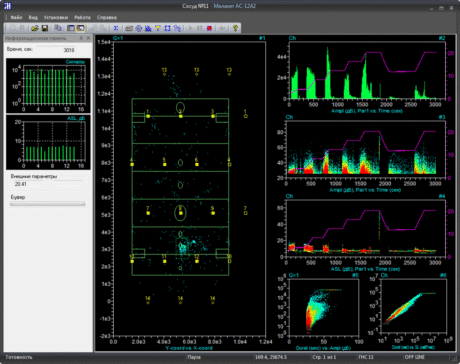Open the Установки menu

[56, 17]
